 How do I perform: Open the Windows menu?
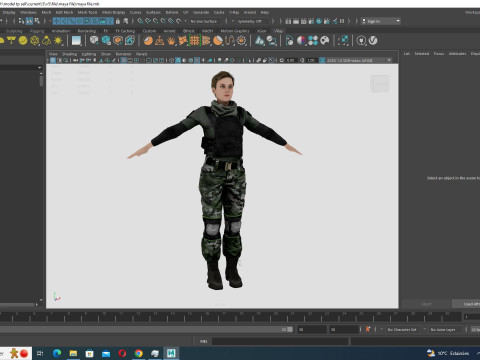pos(28,12)
